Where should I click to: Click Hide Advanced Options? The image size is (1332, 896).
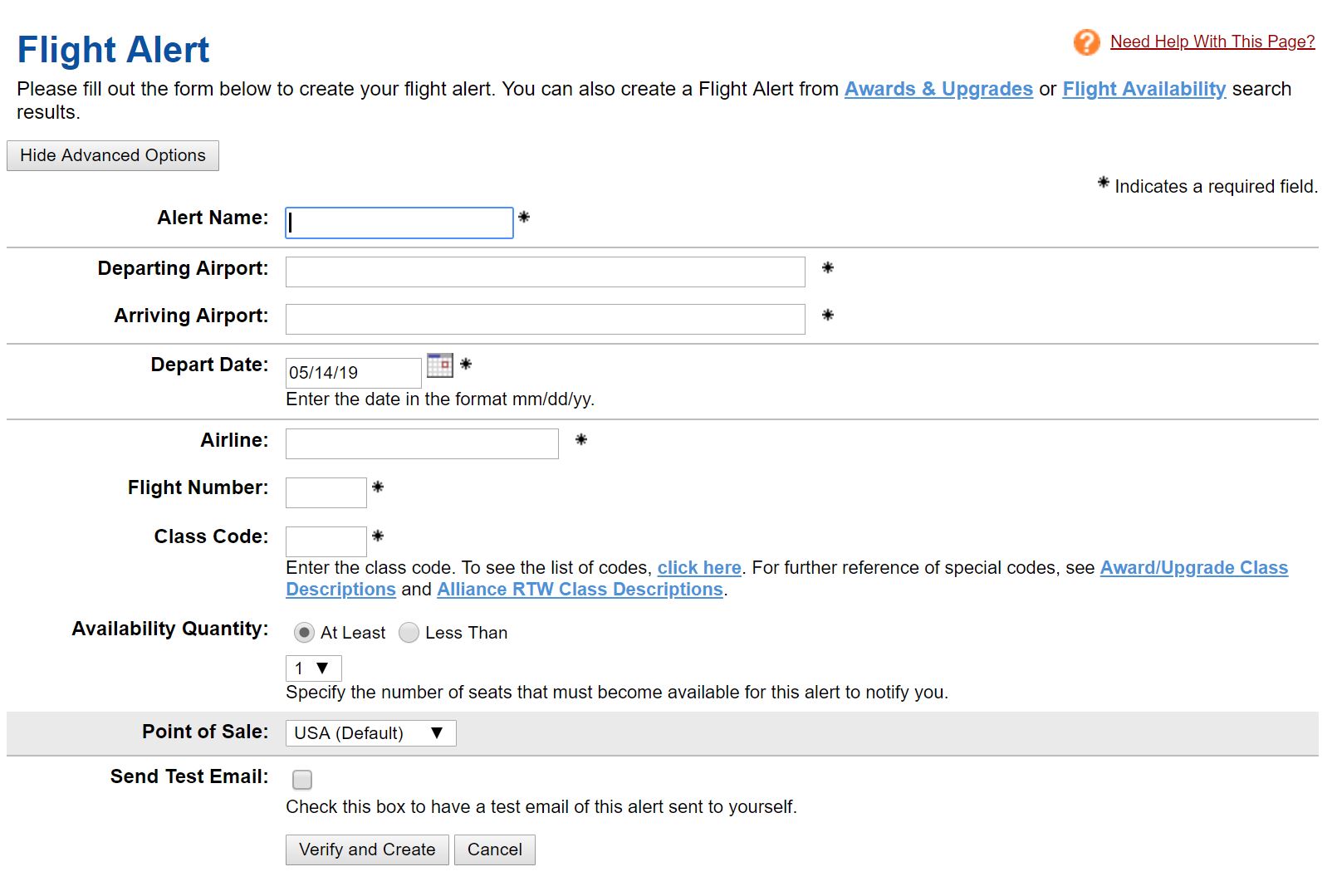112,155
